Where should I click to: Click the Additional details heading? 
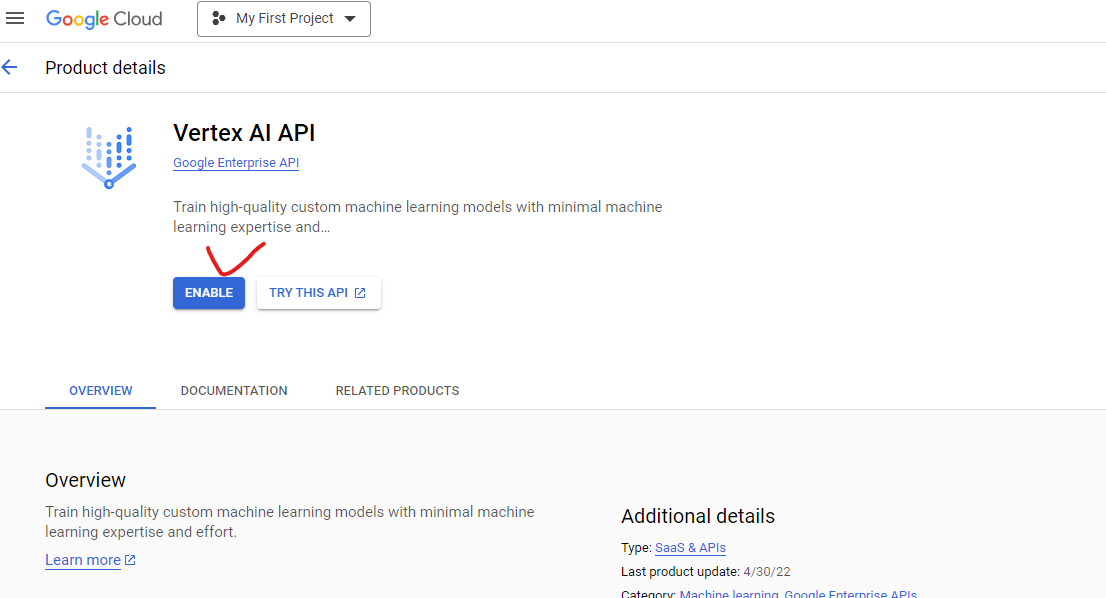click(698, 516)
